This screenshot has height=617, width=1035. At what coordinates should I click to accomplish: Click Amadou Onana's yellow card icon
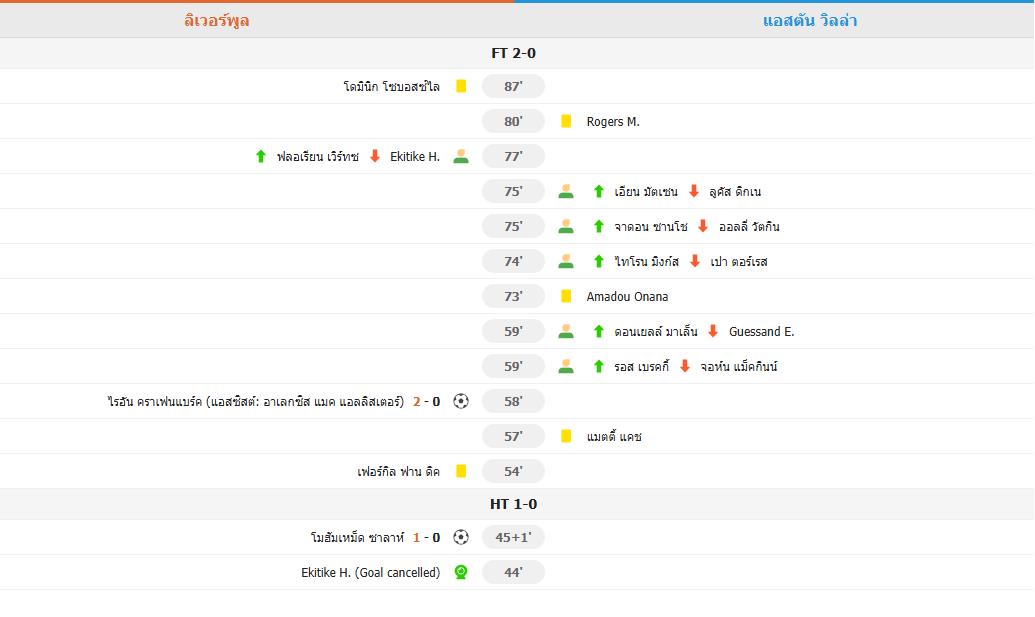pos(566,296)
